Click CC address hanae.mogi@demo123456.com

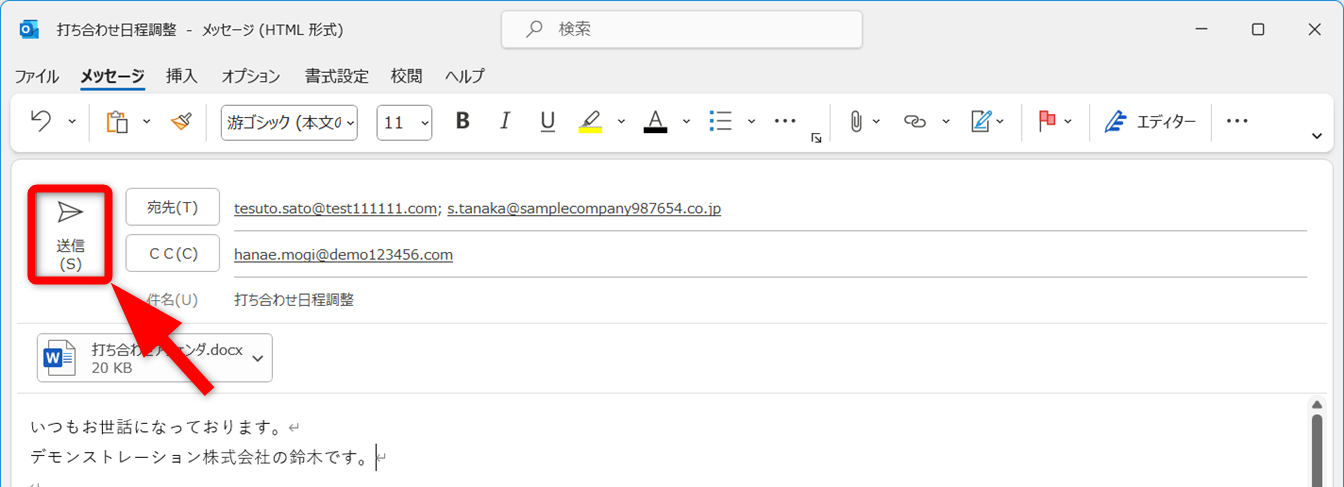pyautogui.click(x=343, y=255)
